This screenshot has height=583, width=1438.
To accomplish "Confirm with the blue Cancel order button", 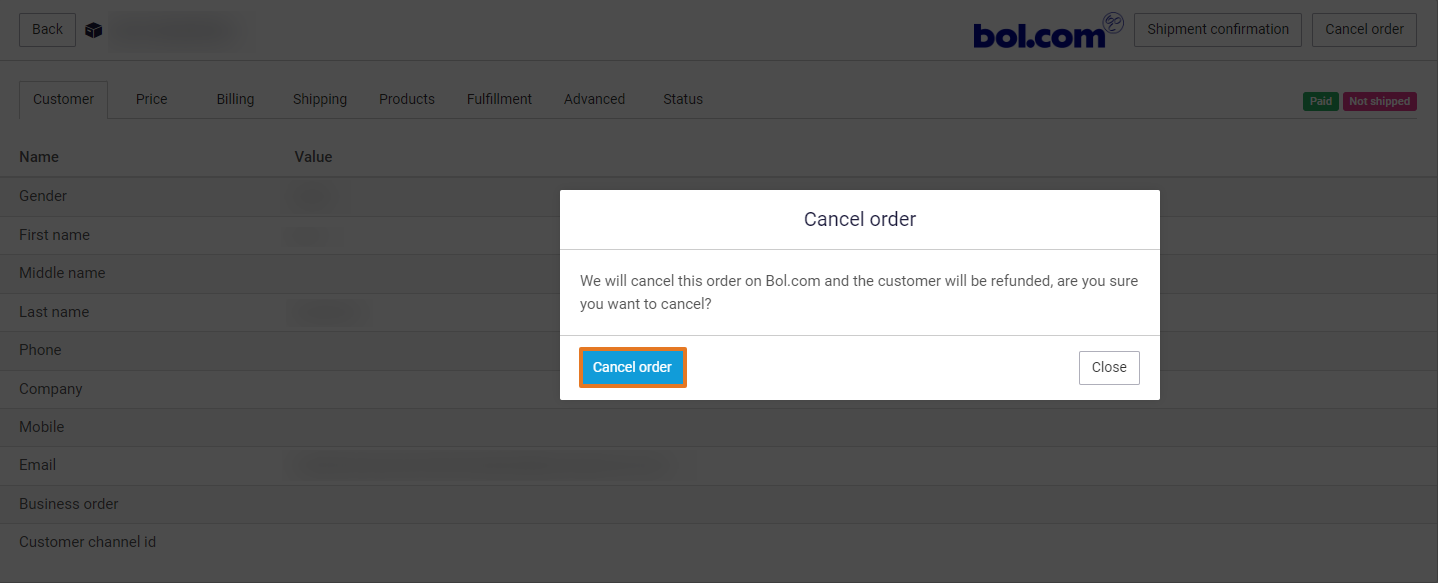I will pos(632,367).
